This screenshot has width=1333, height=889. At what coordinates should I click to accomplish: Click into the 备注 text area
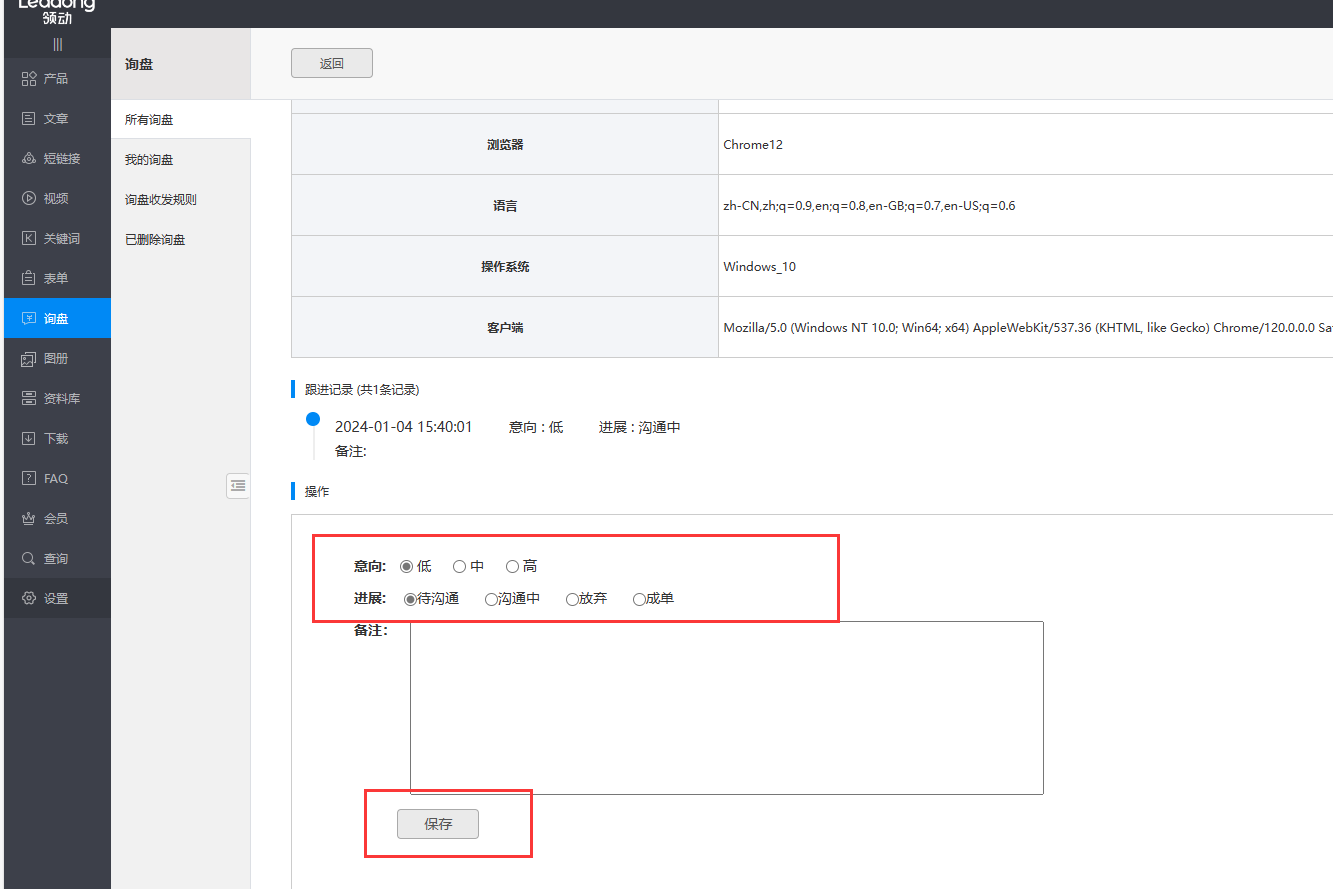[726, 708]
